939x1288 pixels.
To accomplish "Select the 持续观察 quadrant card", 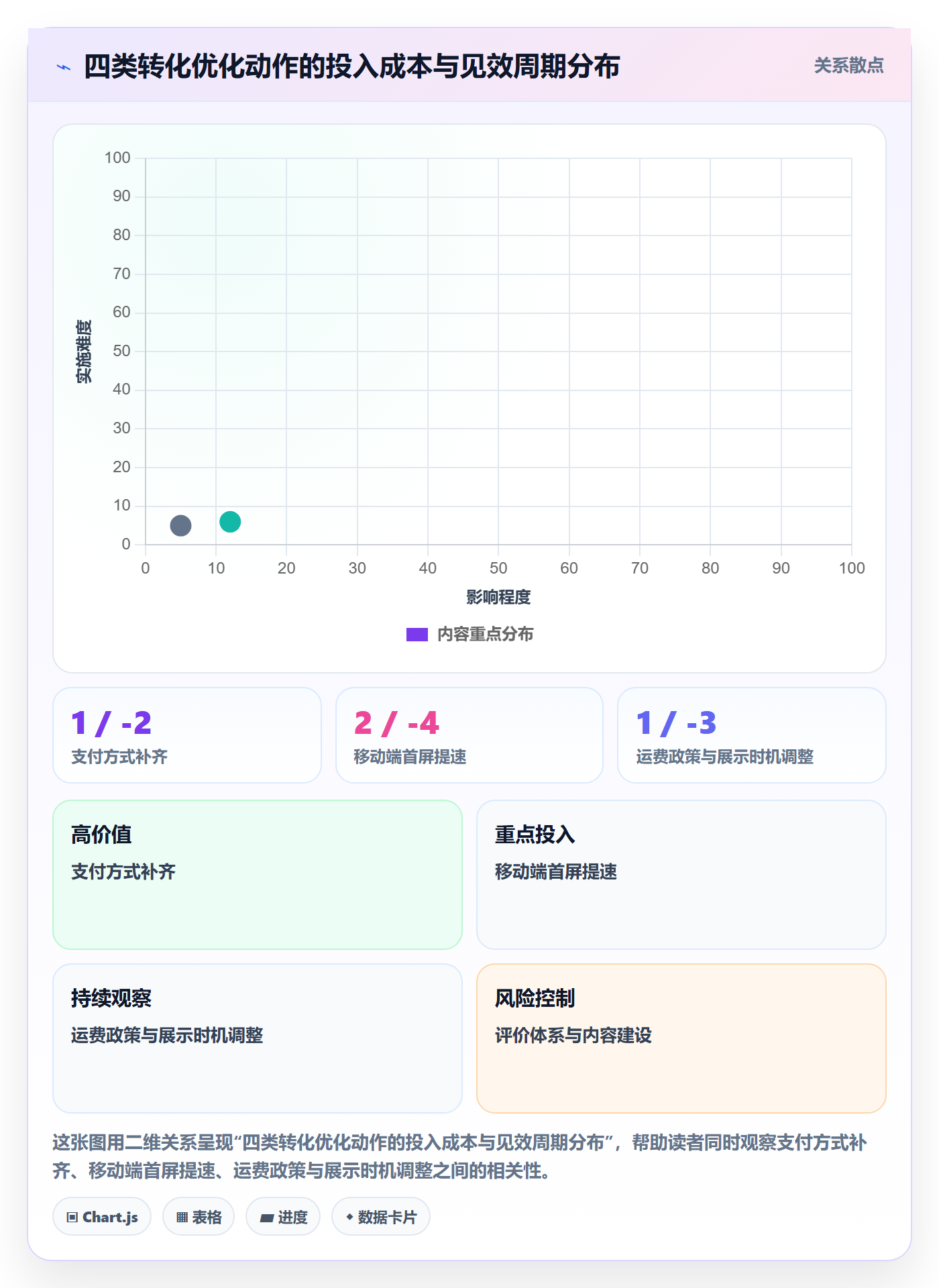I will 258,1038.
